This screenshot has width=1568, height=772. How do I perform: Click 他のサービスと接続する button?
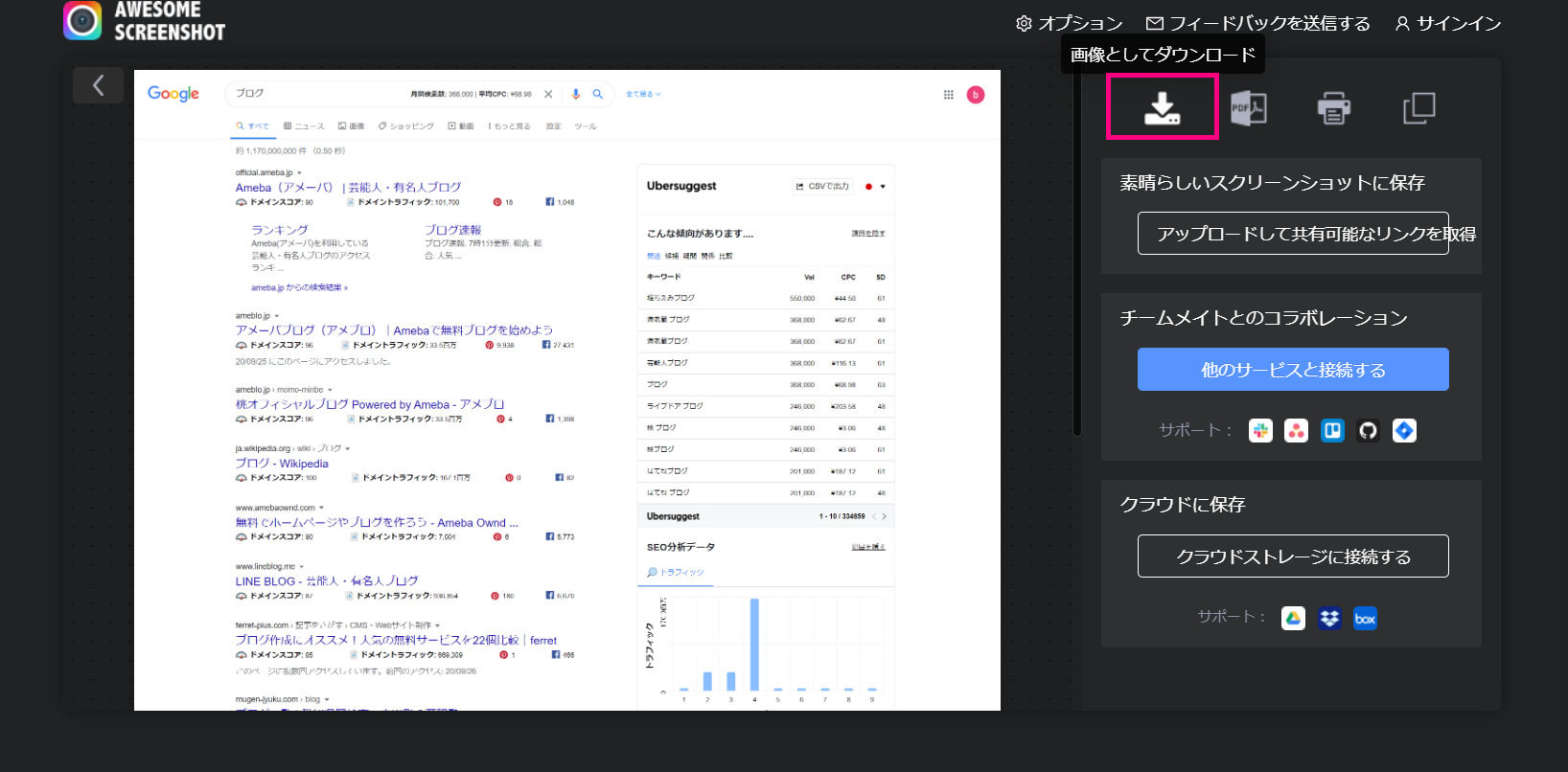click(1293, 370)
